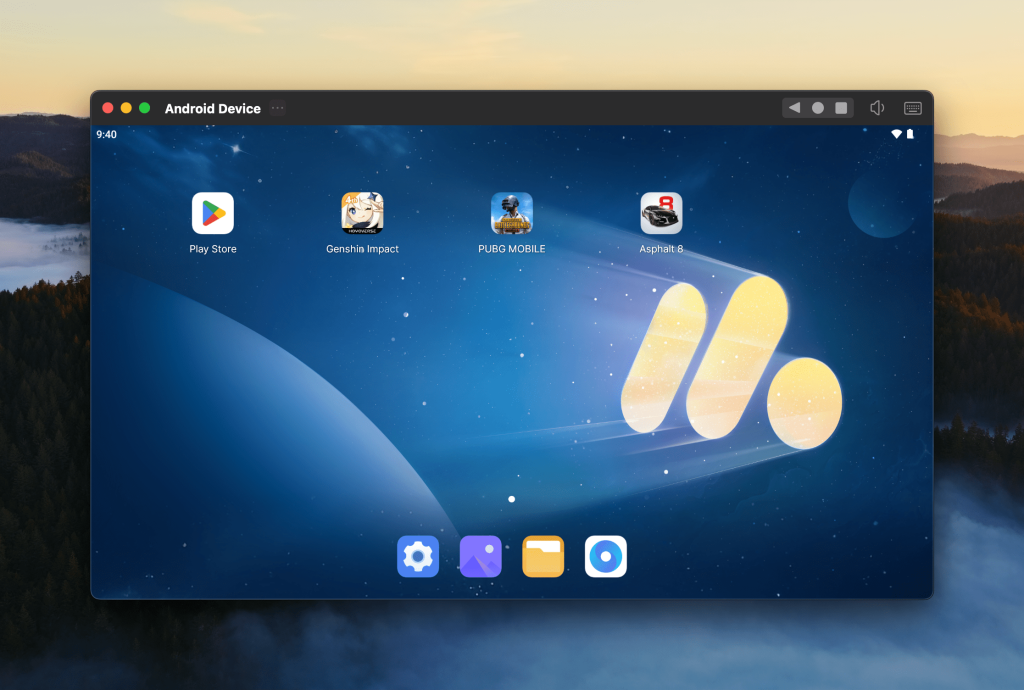The width and height of the screenshot is (1024, 690).
Task: Click the Android Device window title
Action: tap(212, 108)
